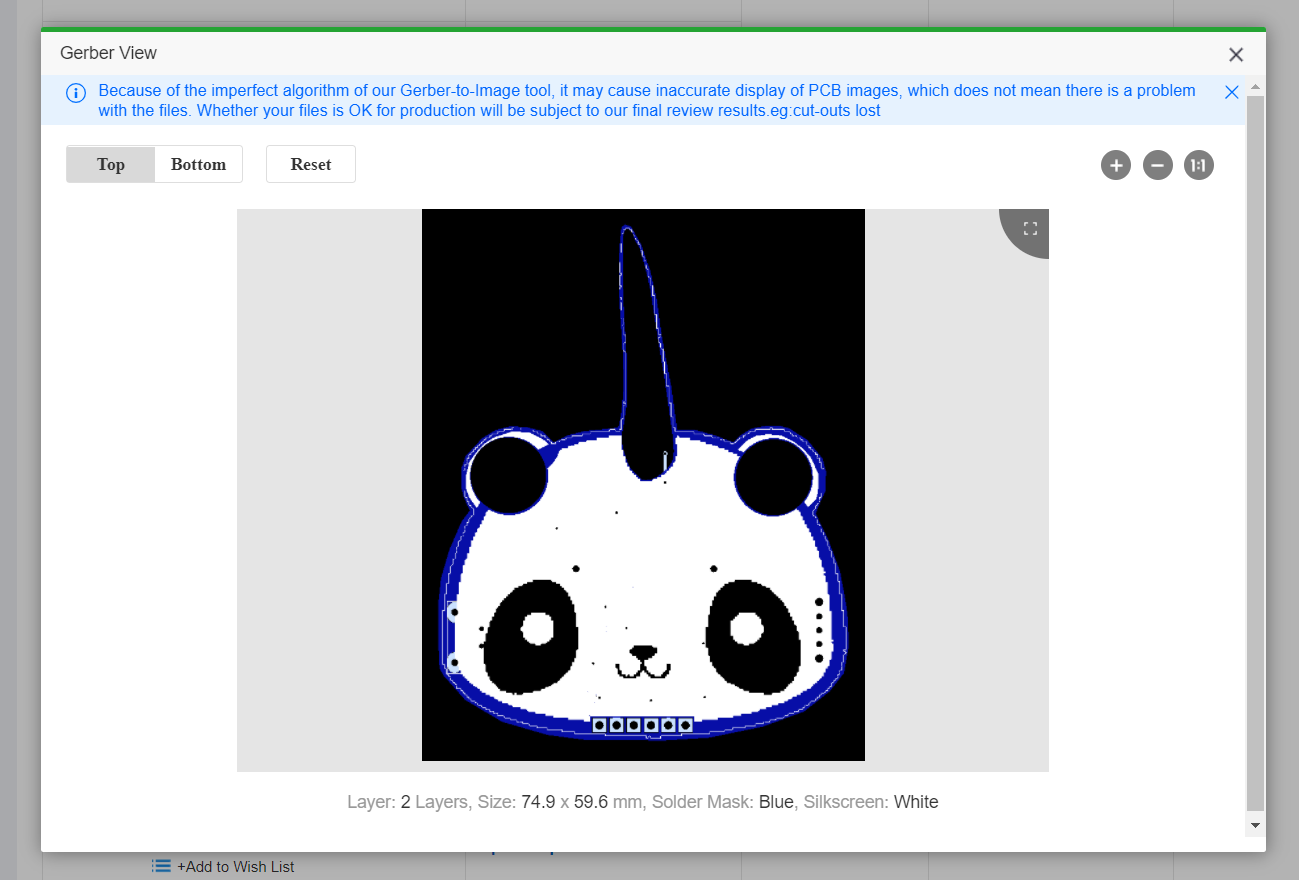
Task: Click the blue info circle icon
Action: [76, 92]
